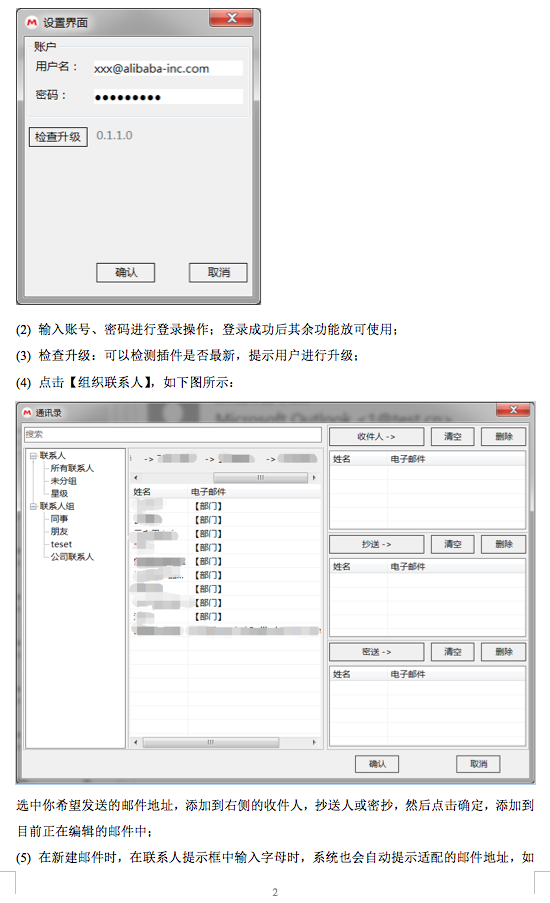Select 星级 in the contacts tree

[x=59, y=494]
